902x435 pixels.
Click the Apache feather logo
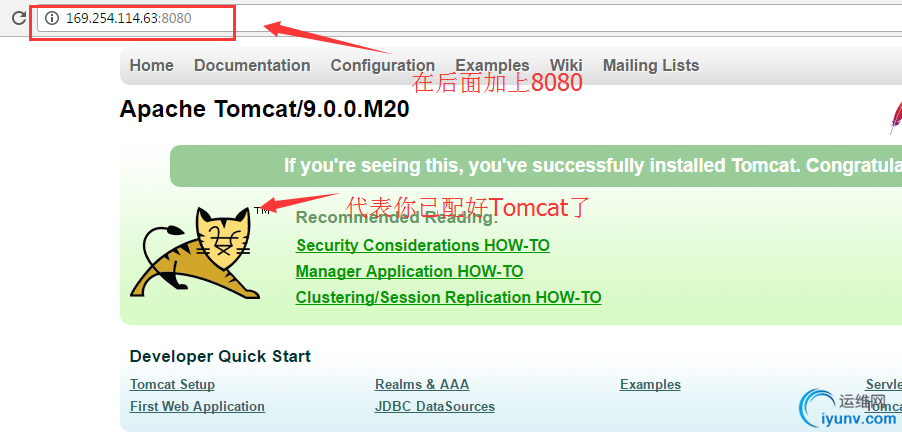click(895, 118)
